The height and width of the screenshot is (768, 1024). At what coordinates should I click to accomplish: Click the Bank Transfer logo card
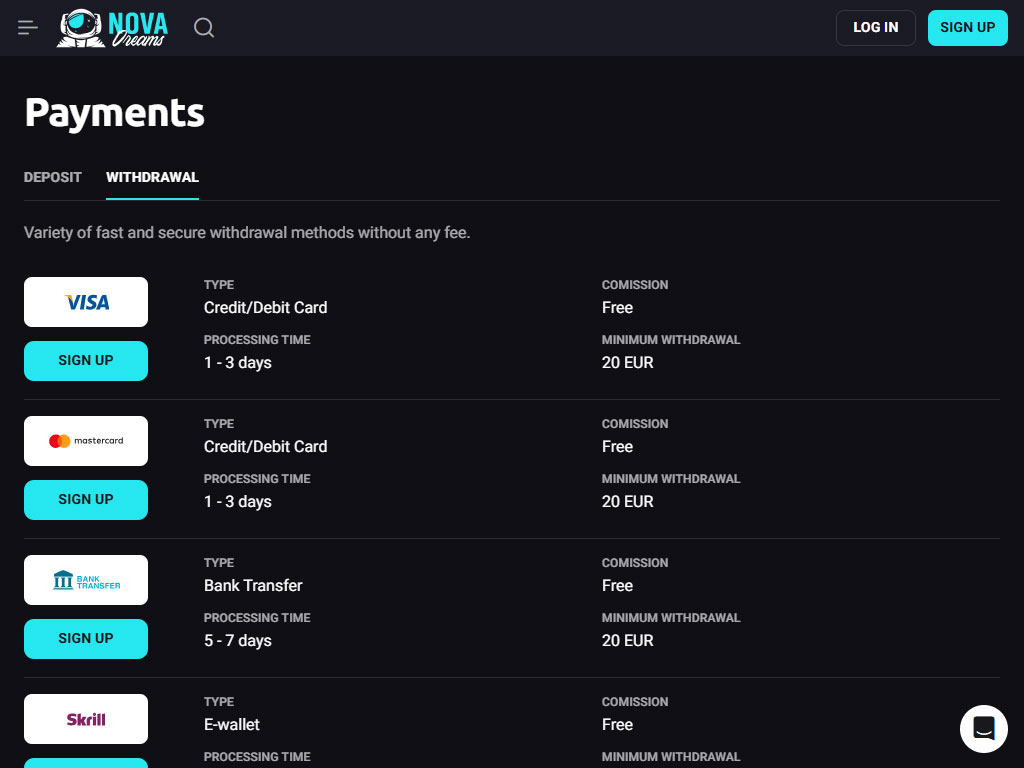pos(86,580)
